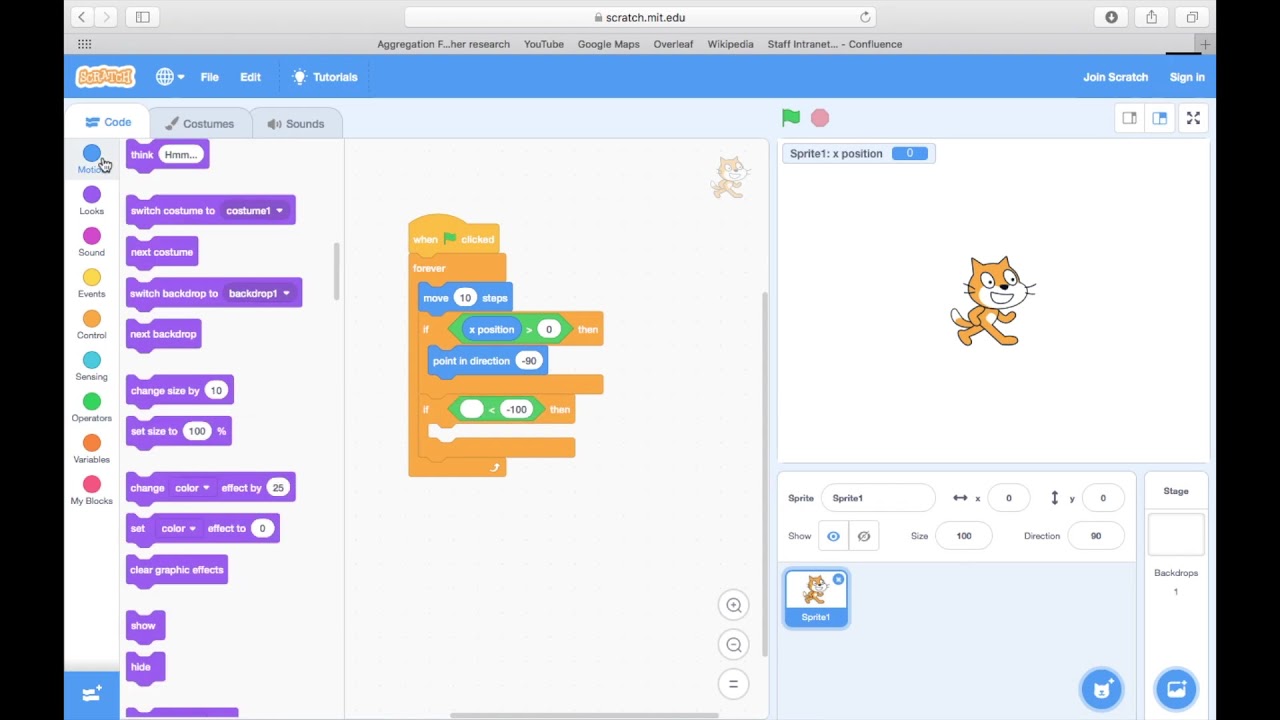Click the sprite Direction field
The image size is (1280, 720).
(x=1096, y=536)
